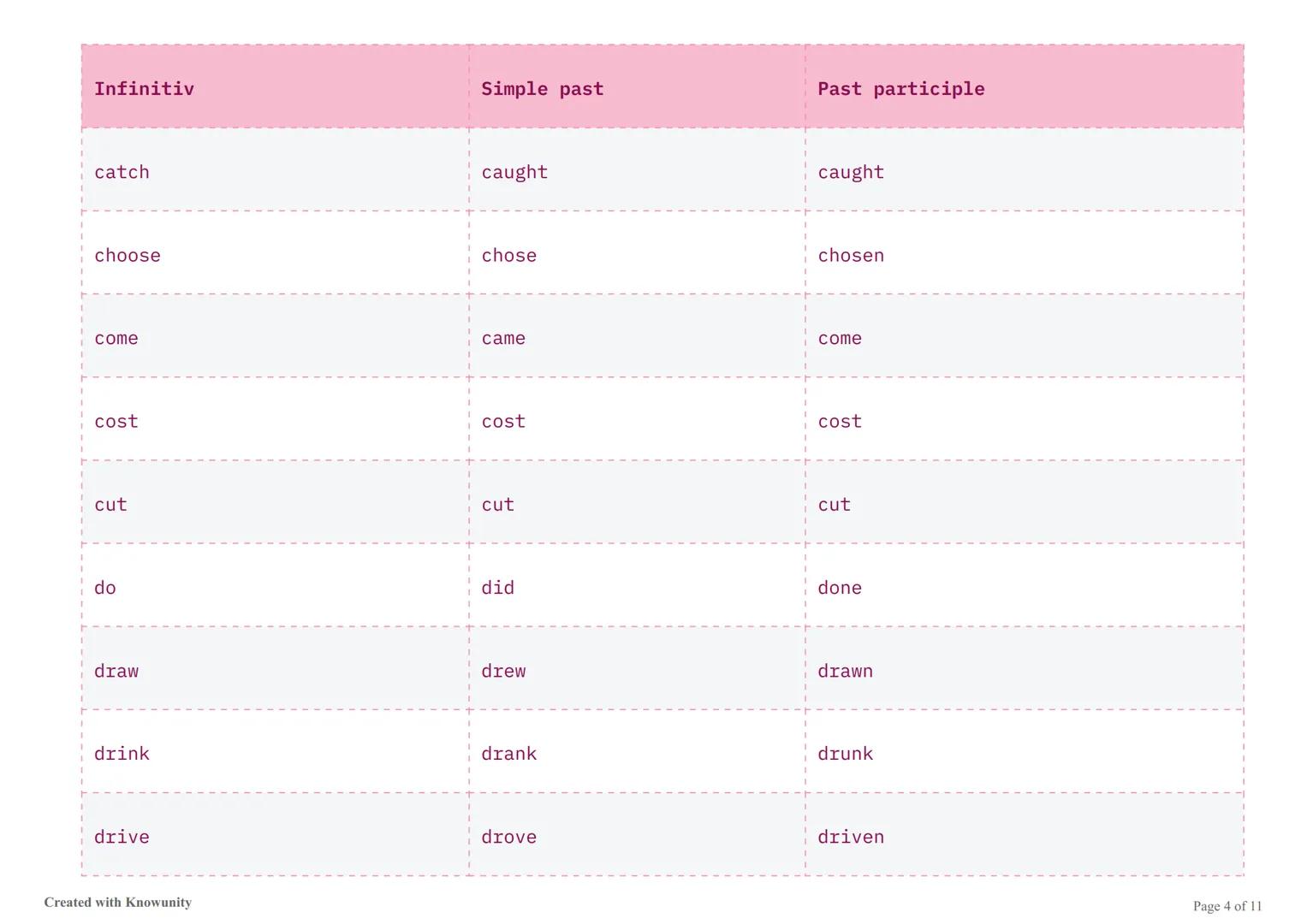The image size is (1307, 924).
Task: Click the Simple past column header
Action: [542, 89]
